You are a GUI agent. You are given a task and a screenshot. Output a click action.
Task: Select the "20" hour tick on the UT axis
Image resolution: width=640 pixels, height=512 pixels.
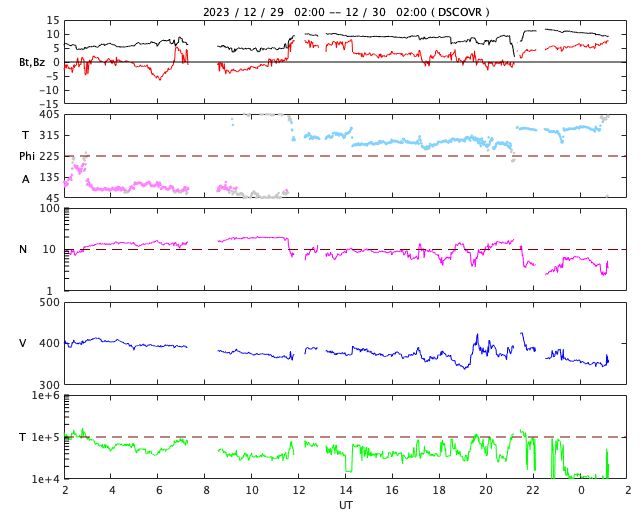pyautogui.click(x=486, y=490)
